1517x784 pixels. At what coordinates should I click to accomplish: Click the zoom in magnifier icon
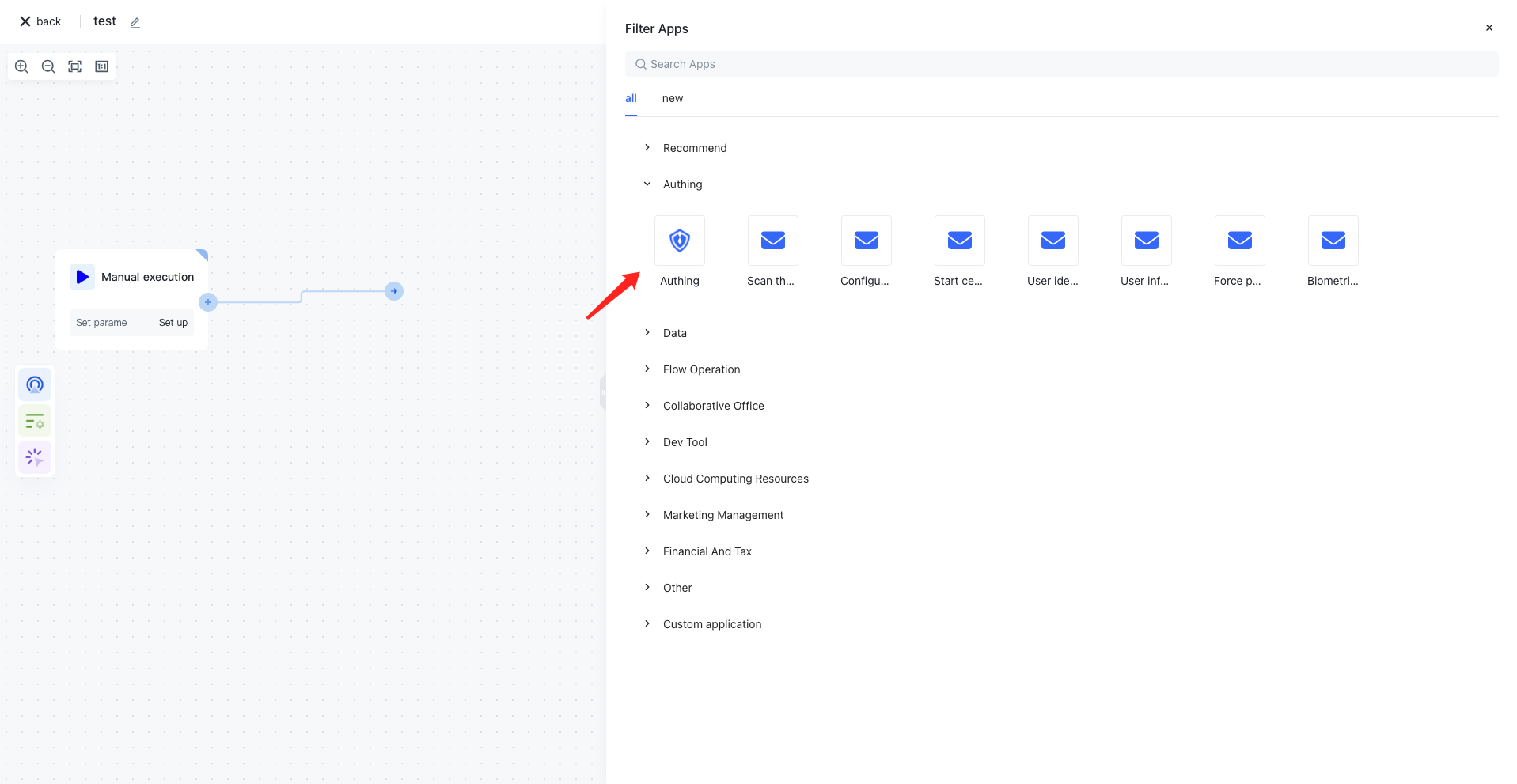click(x=21, y=66)
